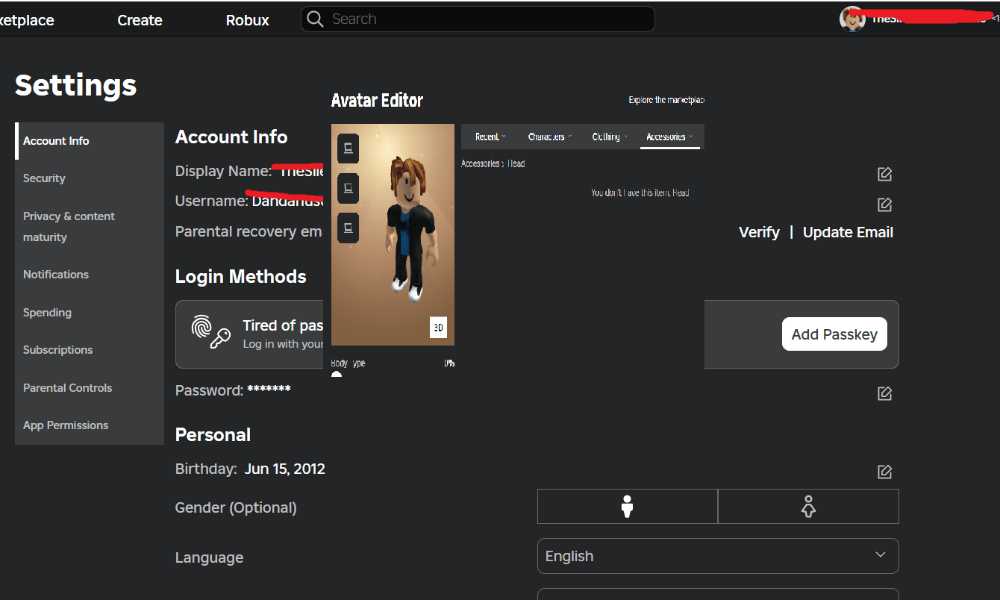Go to Privacy & content maturity settings

[89, 226]
